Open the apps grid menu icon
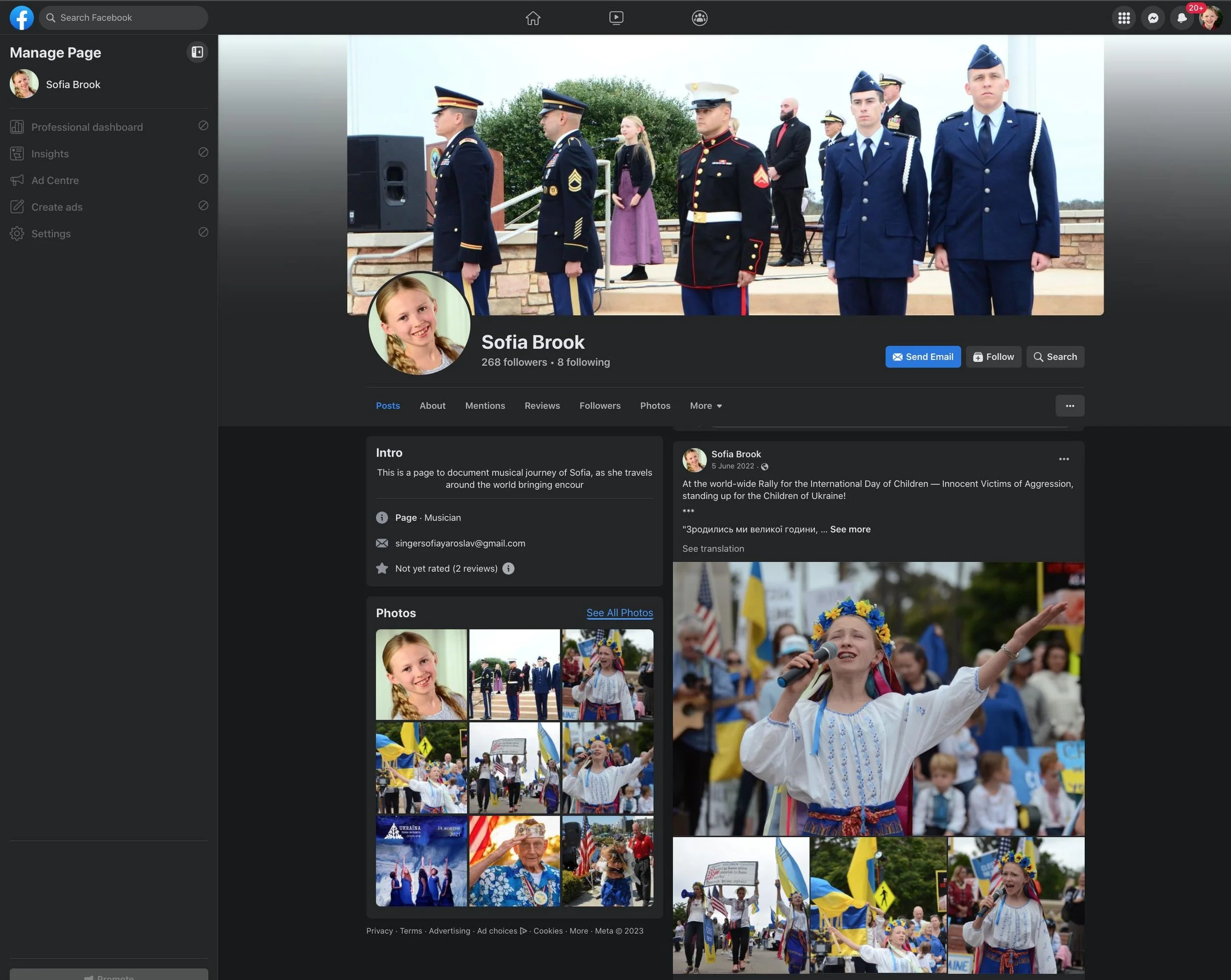Screen dimensions: 1231x980 1124,18
